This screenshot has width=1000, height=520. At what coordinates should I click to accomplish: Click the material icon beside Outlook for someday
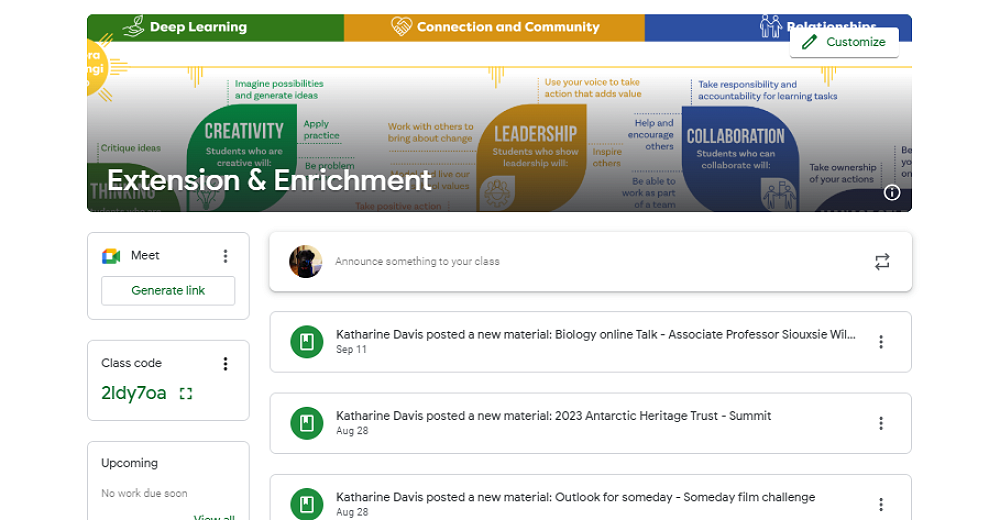[x=307, y=504]
